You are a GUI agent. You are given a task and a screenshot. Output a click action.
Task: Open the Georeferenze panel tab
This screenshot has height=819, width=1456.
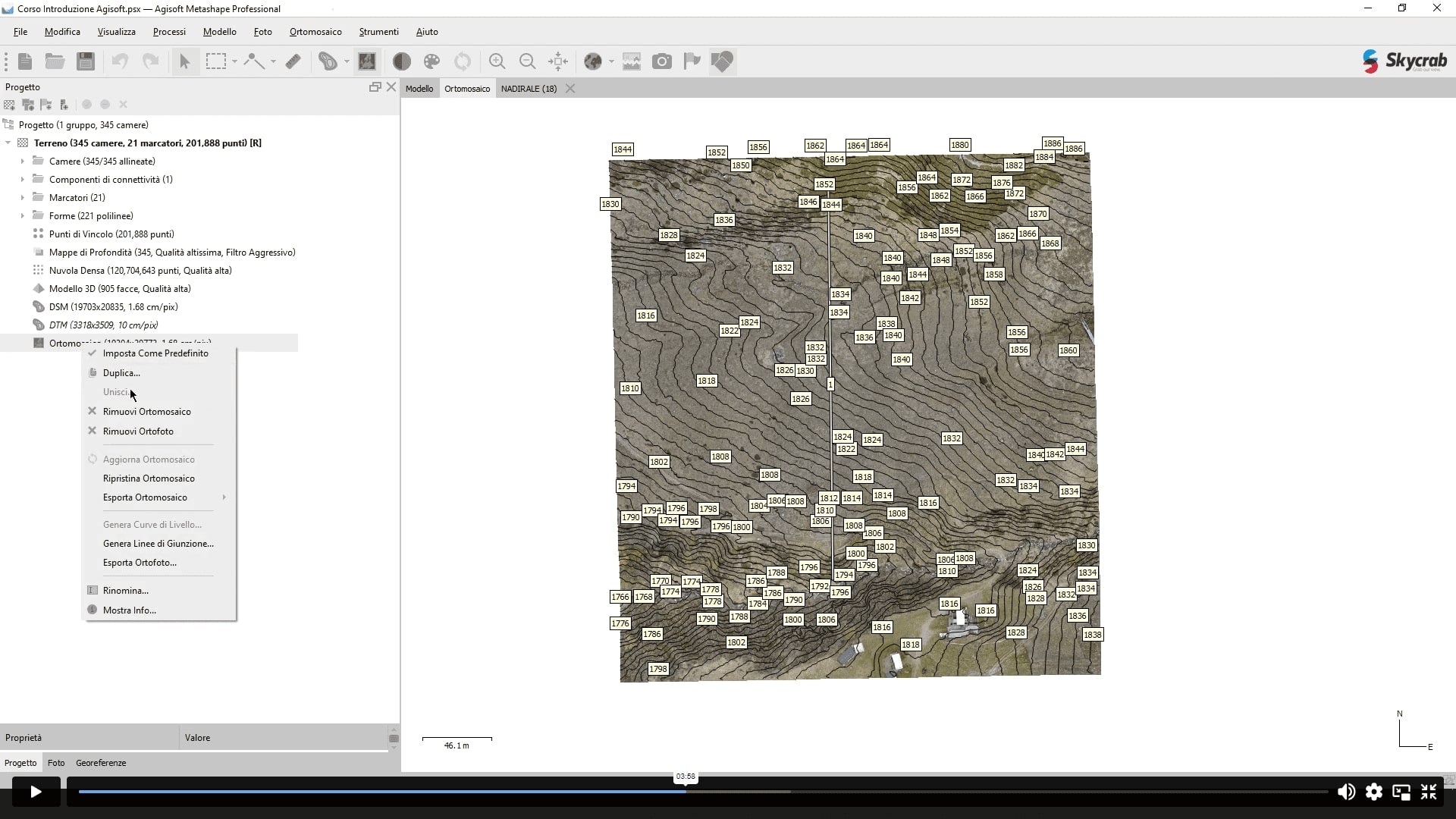click(101, 763)
